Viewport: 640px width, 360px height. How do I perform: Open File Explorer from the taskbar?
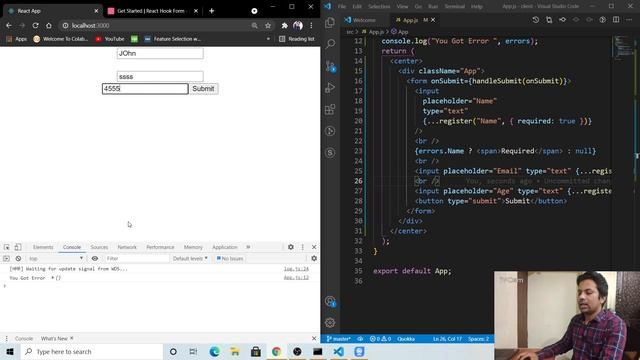pos(235,351)
